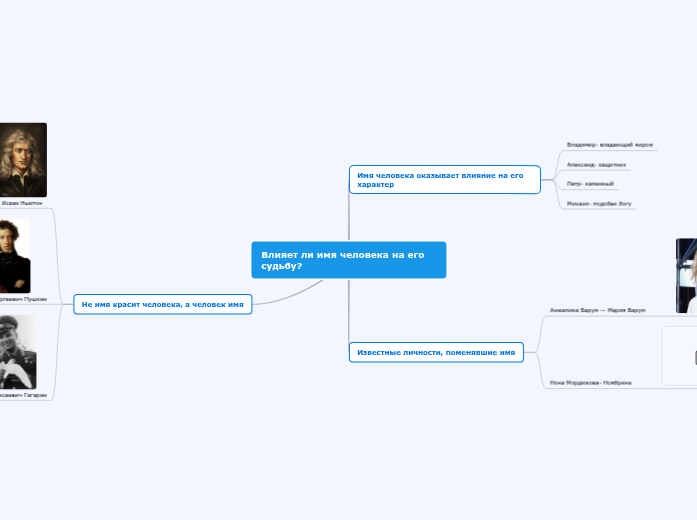Open Isaac Newton portrait image
Image resolution: width=697 pixels, height=520 pixels.
pos(22,160)
